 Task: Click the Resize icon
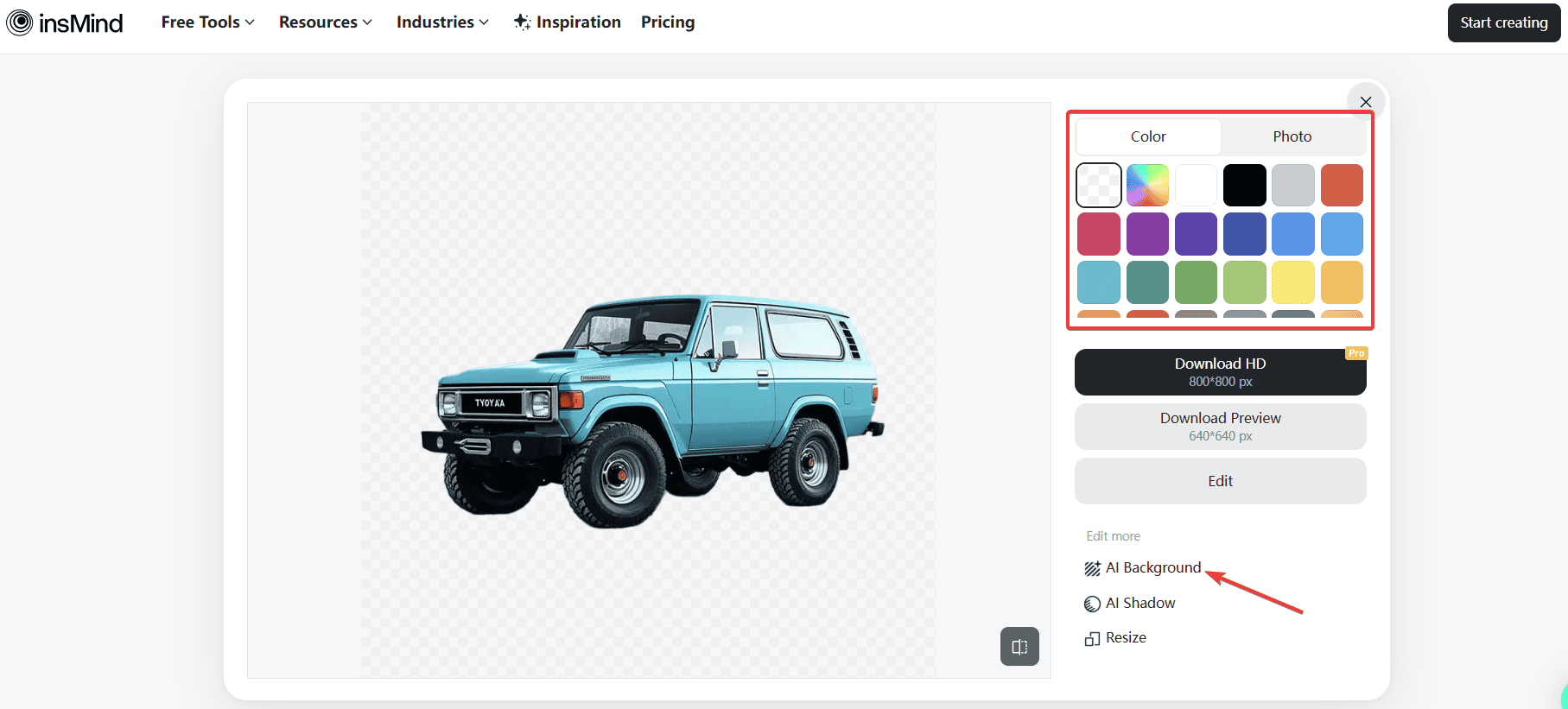pyautogui.click(x=1093, y=638)
